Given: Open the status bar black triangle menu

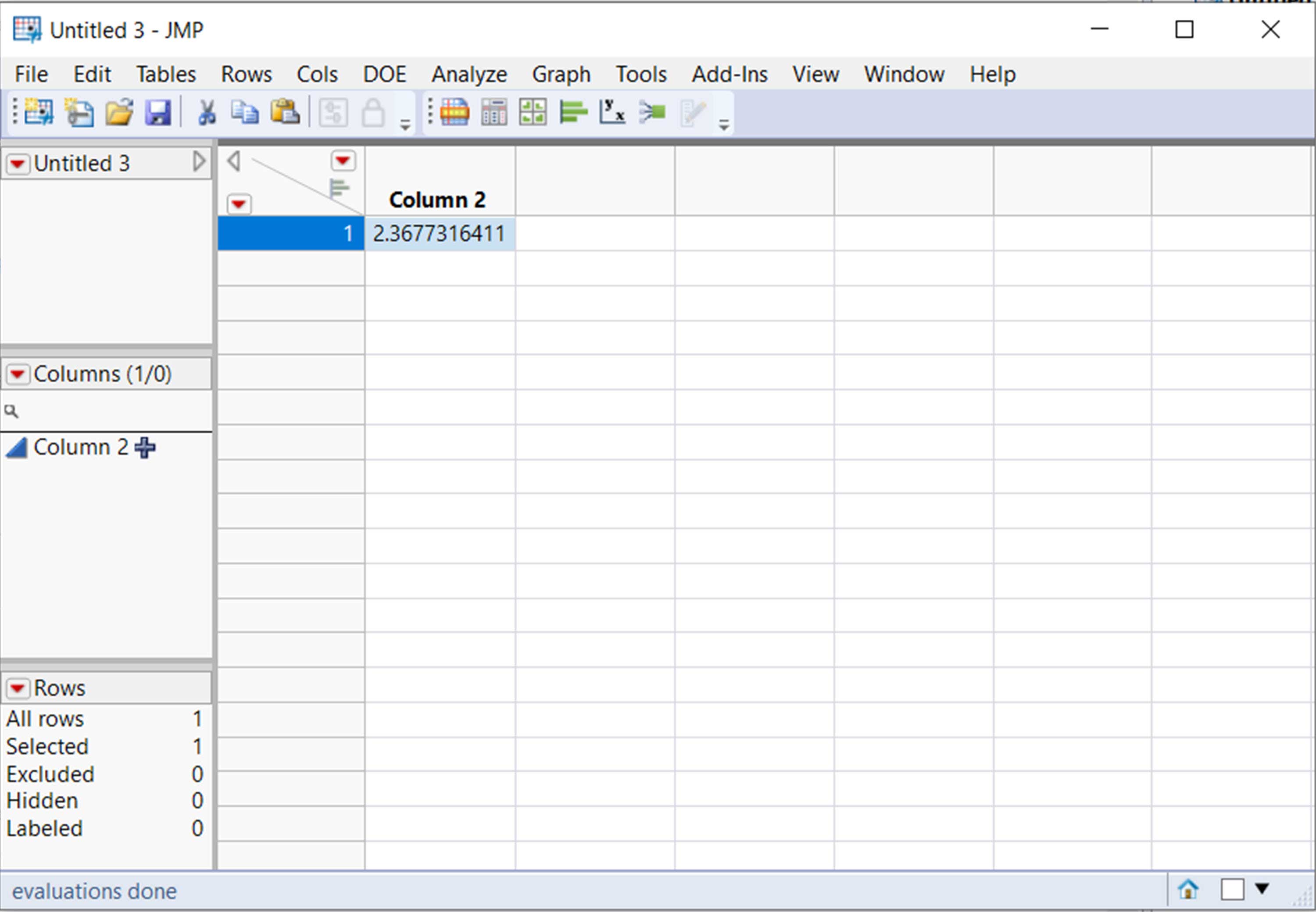Looking at the screenshot, I should pos(1262,888).
